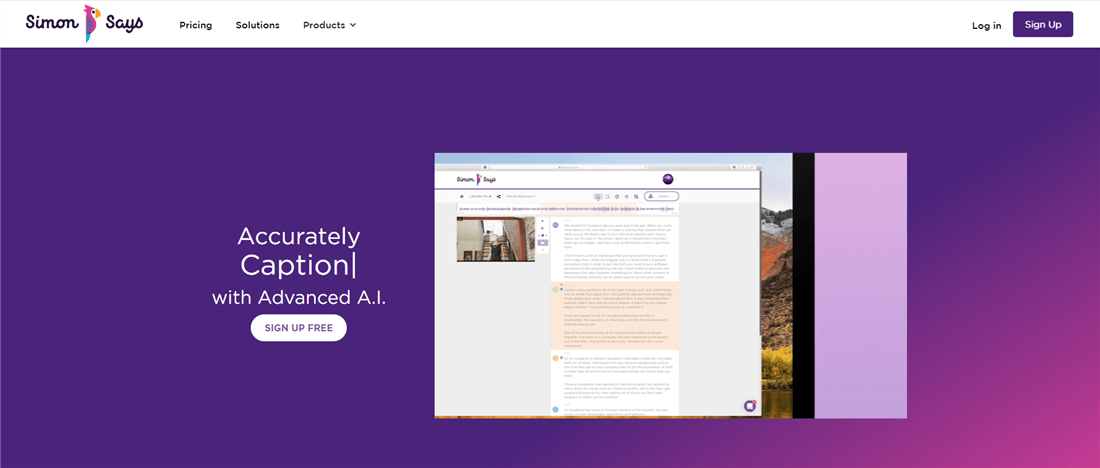Click the audio waveform timeline in the demo
This screenshot has height=468, width=1100.
[x=568, y=209]
